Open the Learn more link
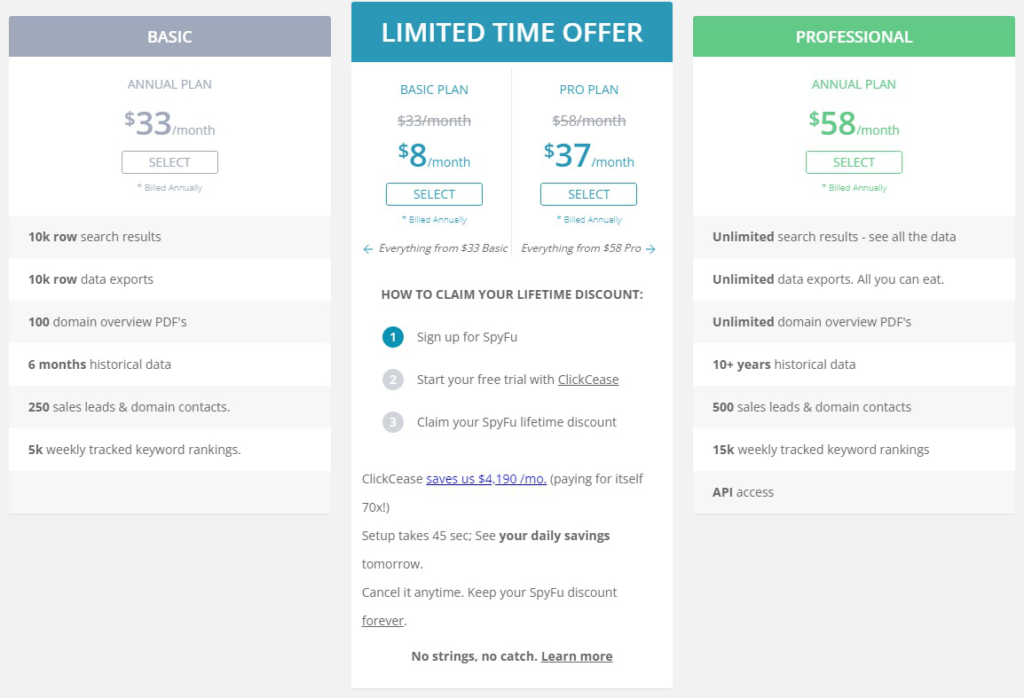1024x698 pixels. click(x=577, y=656)
